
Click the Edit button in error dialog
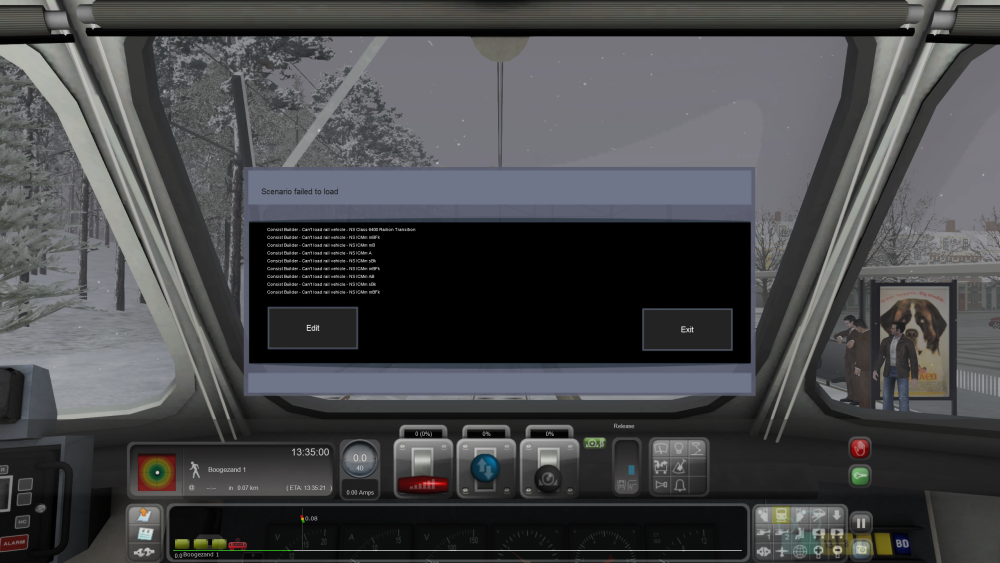tap(312, 328)
